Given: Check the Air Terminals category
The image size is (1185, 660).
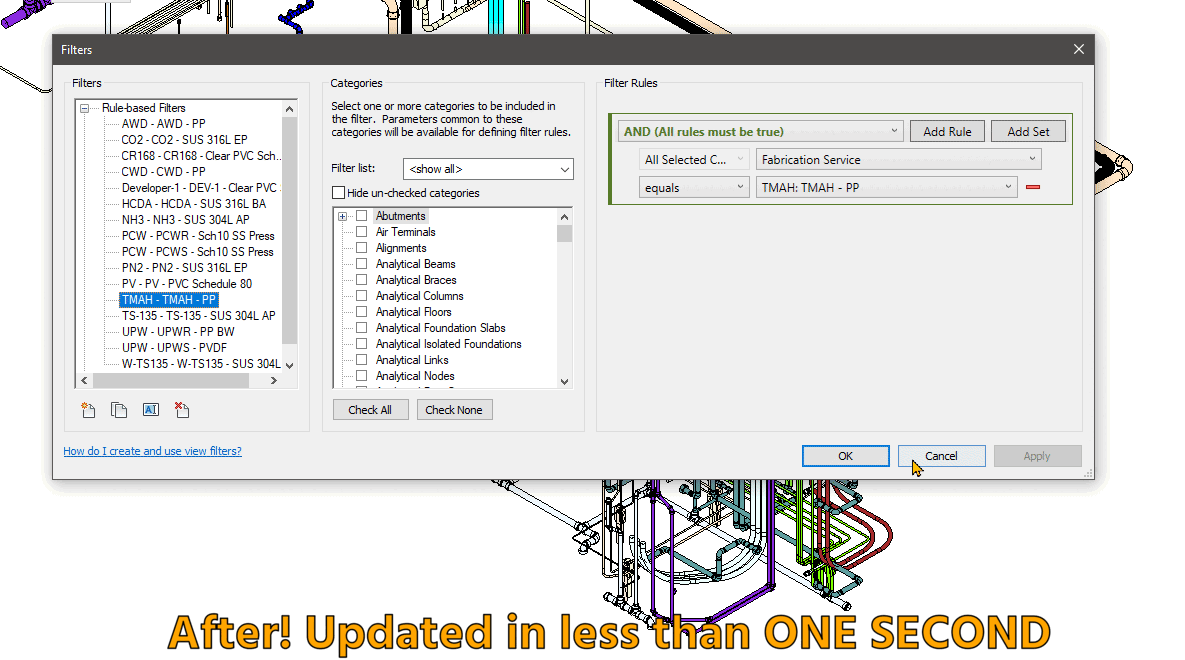Looking at the screenshot, I should coord(362,232).
